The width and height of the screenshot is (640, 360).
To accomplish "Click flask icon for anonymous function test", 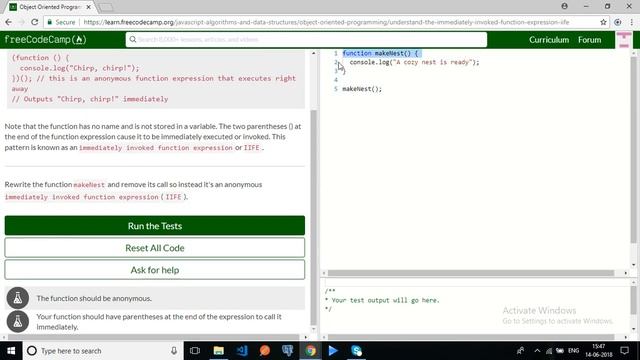I will [18, 298].
